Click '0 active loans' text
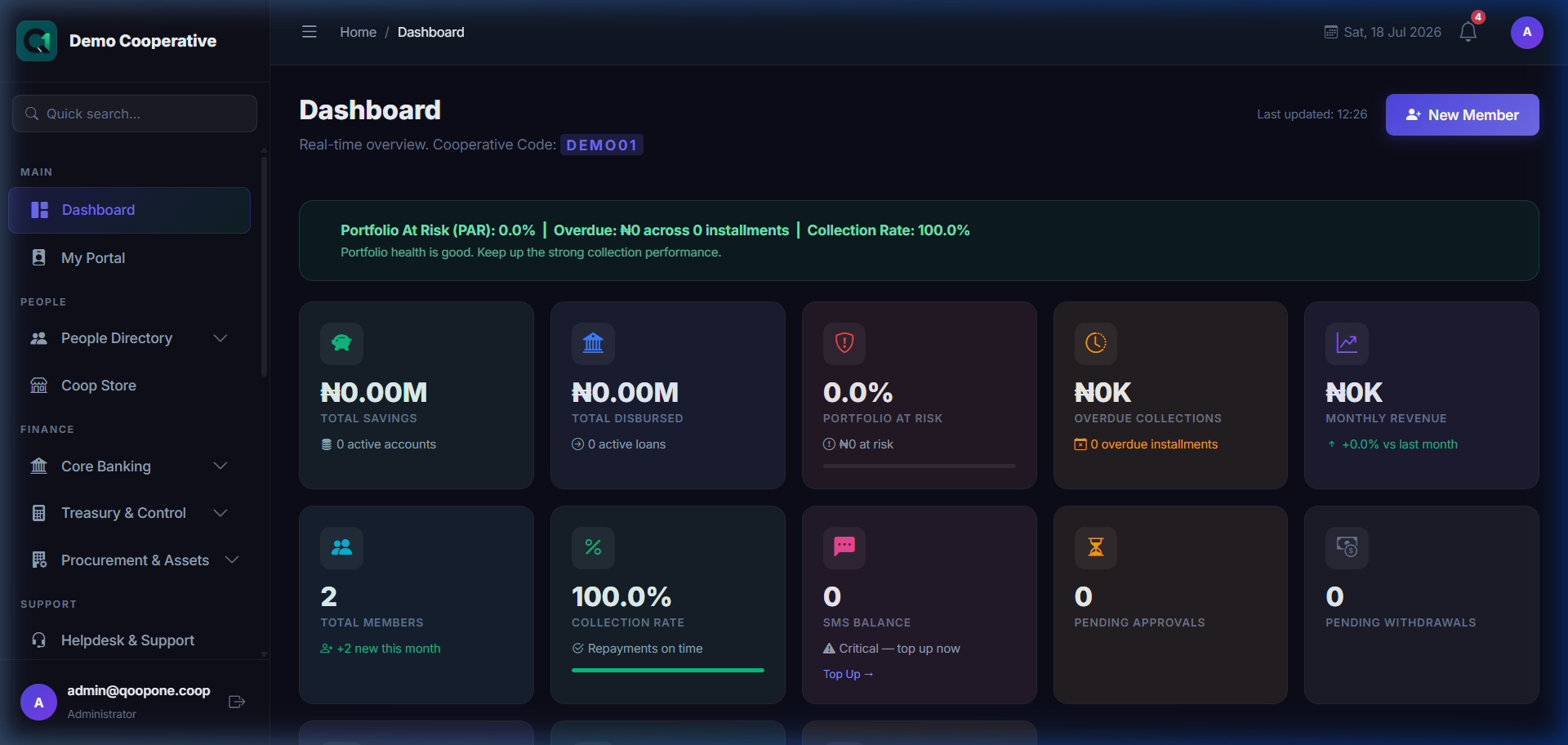This screenshot has width=1568, height=745. (x=626, y=444)
